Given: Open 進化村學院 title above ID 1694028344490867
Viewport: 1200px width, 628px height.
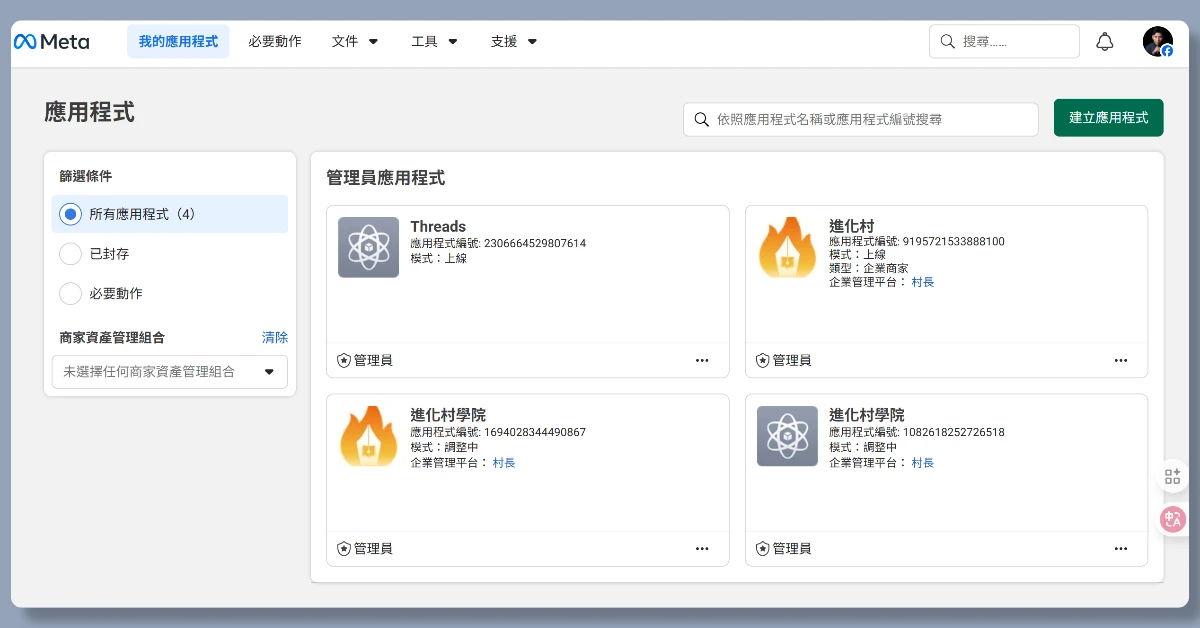Looking at the screenshot, I should (448, 415).
